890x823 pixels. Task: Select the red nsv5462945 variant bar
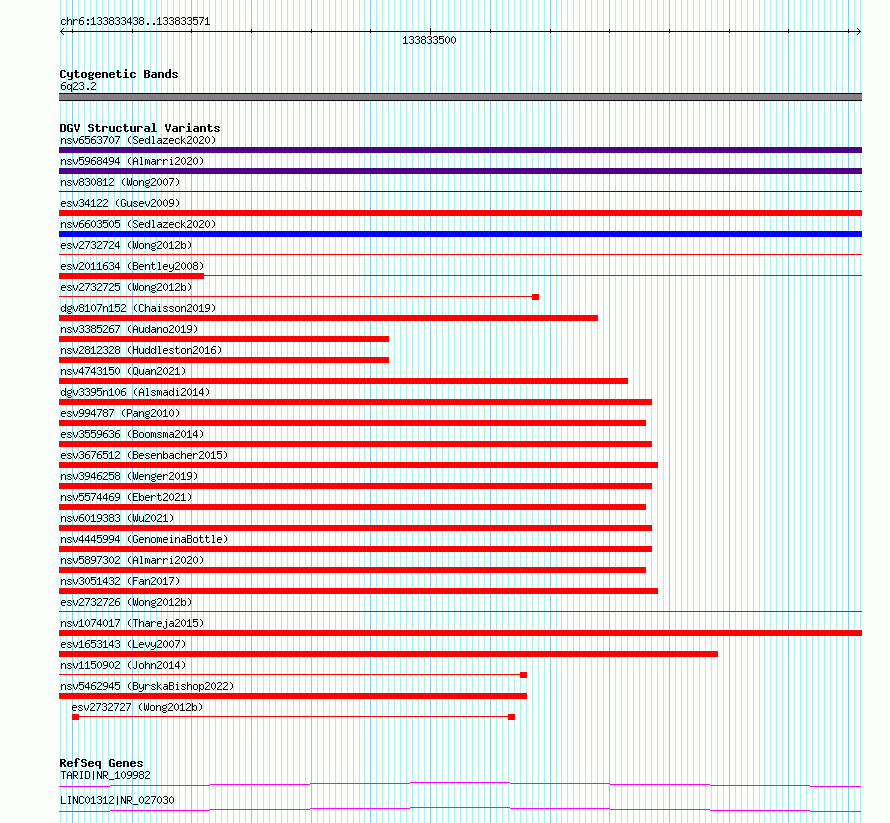(x=293, y=696)
